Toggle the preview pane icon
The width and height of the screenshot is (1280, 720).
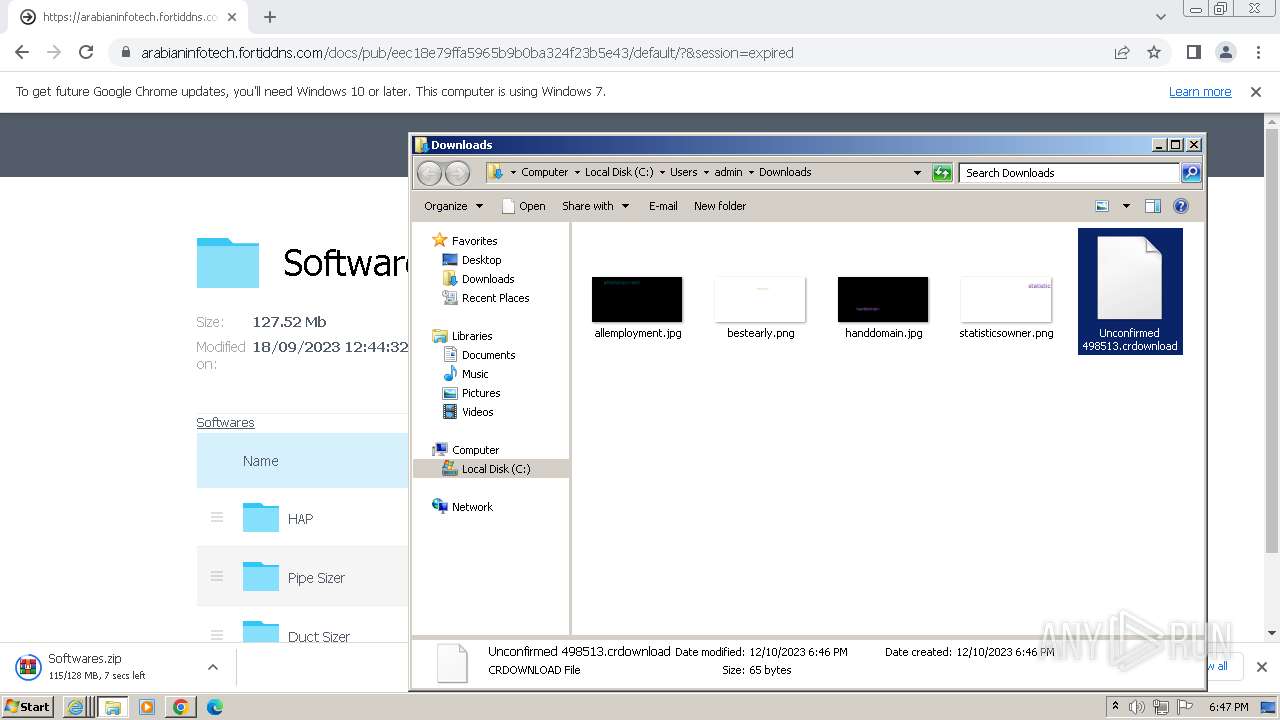[x=1153, y=206]
